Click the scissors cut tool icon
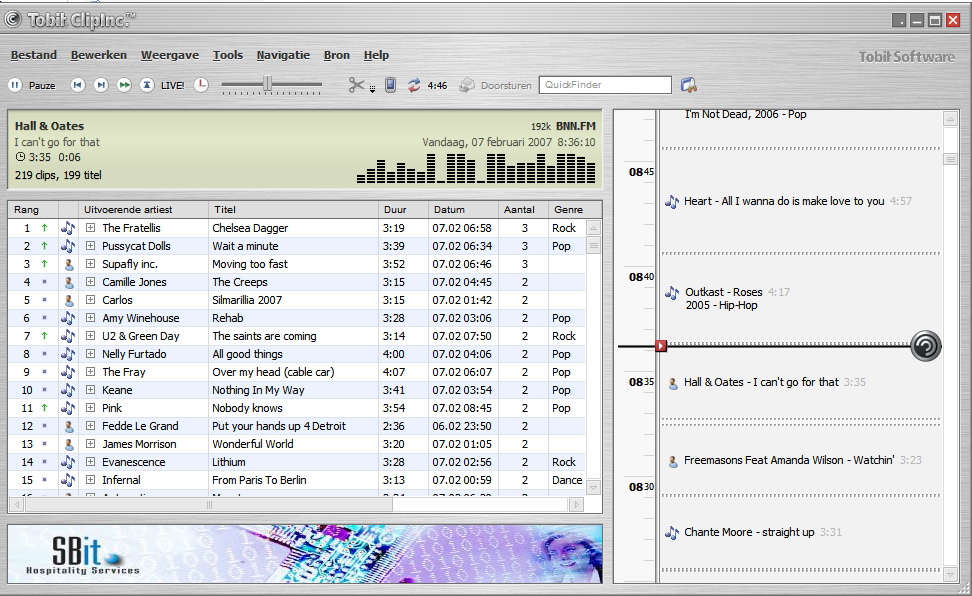Viewport: 972px width, 596px height. pyautogui.click(x=357, y=85)
